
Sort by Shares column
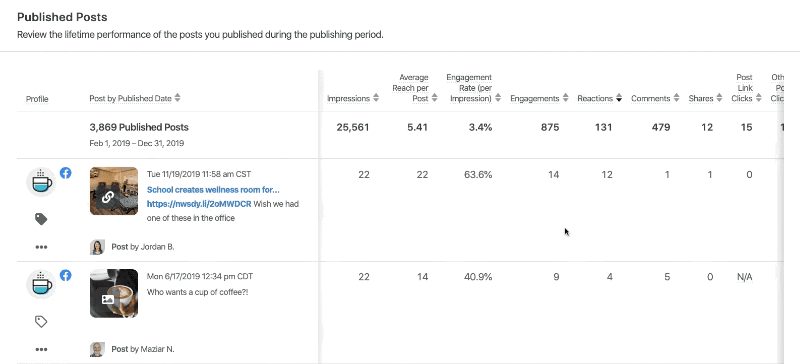click(705, 98)
